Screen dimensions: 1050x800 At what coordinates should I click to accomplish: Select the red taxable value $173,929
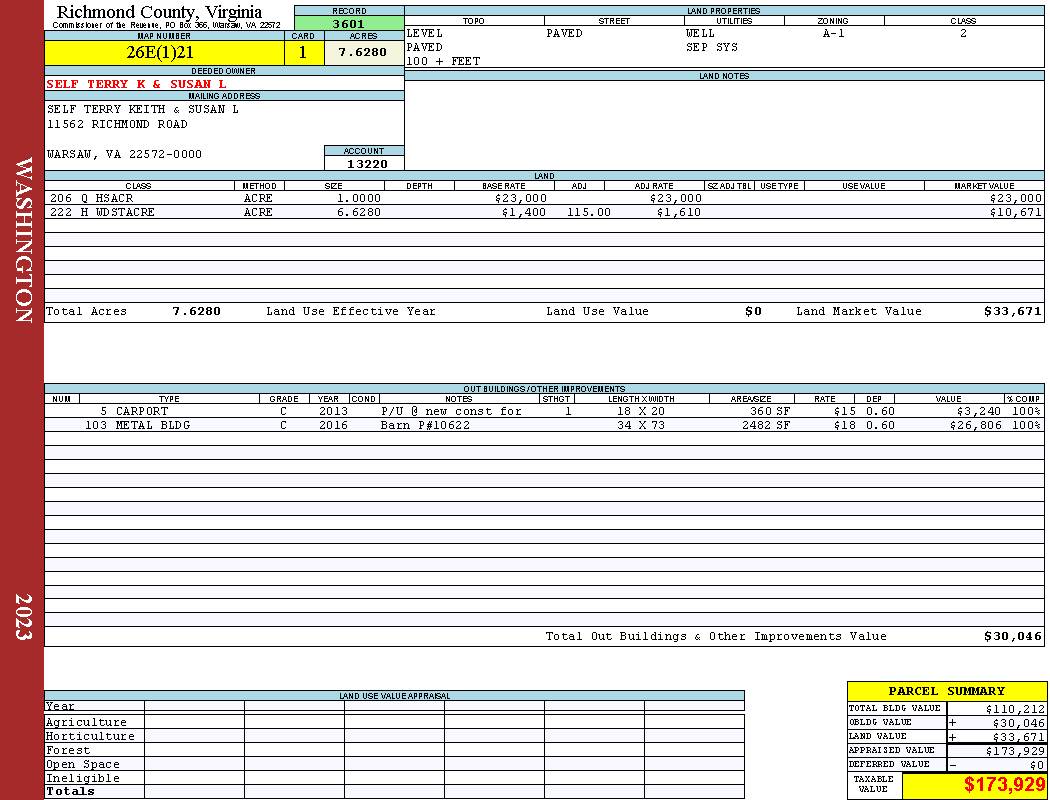click(x=1002, y=785)
